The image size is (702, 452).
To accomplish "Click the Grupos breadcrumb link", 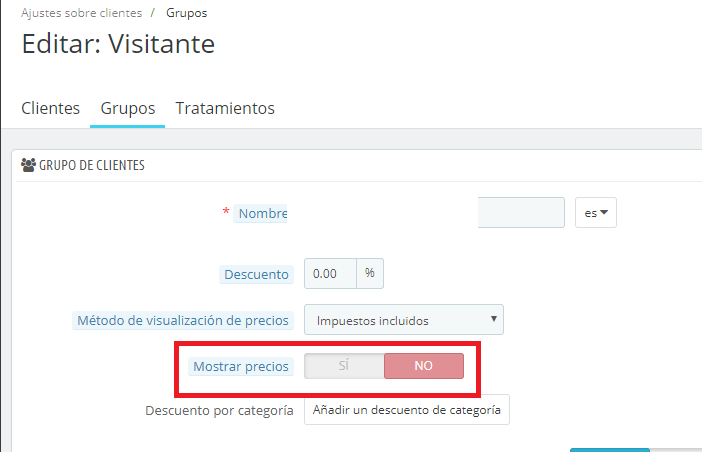I will (x=187, y=13).
